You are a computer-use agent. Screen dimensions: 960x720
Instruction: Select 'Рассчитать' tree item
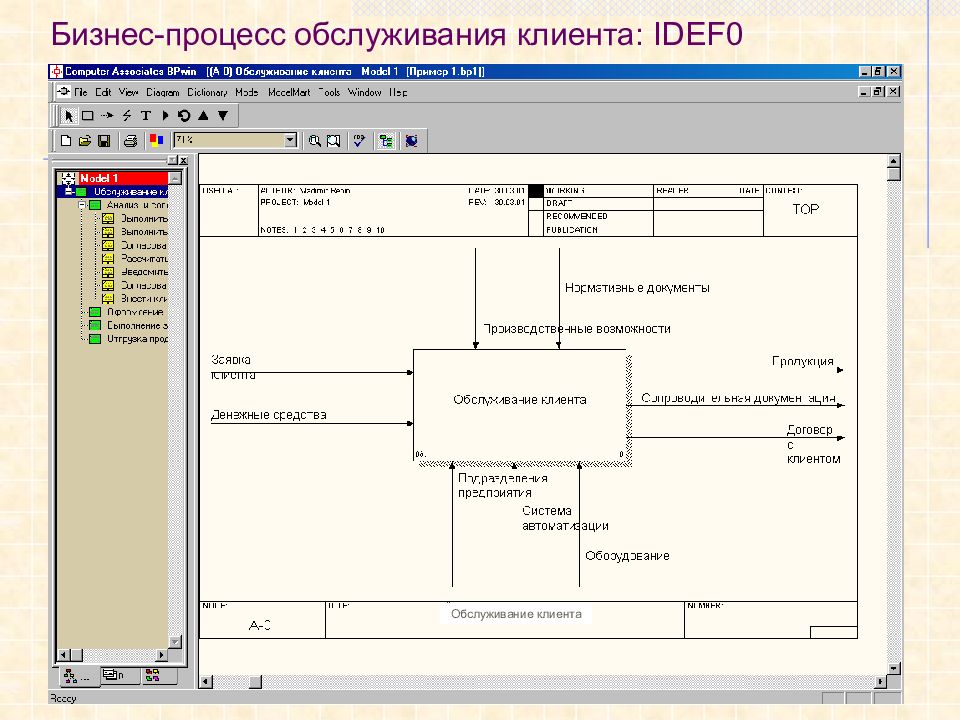tap(144, 258)
